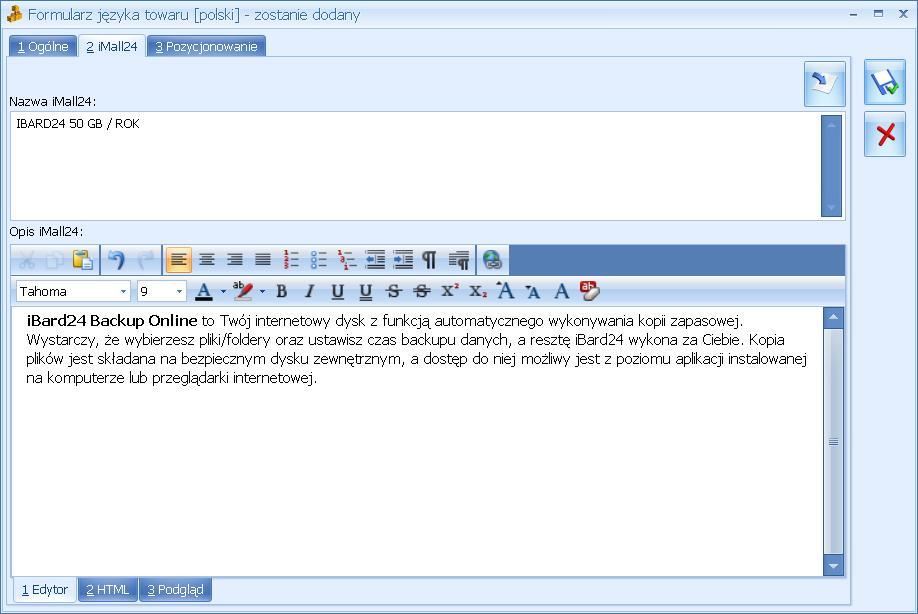
Task: Open font dialog with A icon
Action: coord(561,291)
